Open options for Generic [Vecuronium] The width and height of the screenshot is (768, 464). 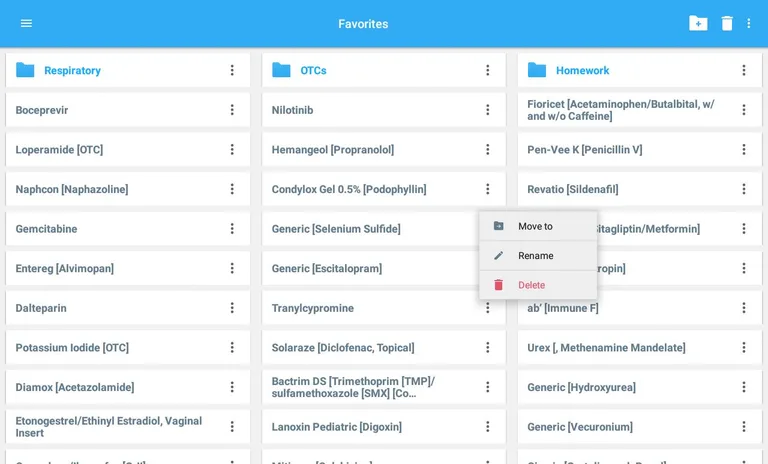744,427
